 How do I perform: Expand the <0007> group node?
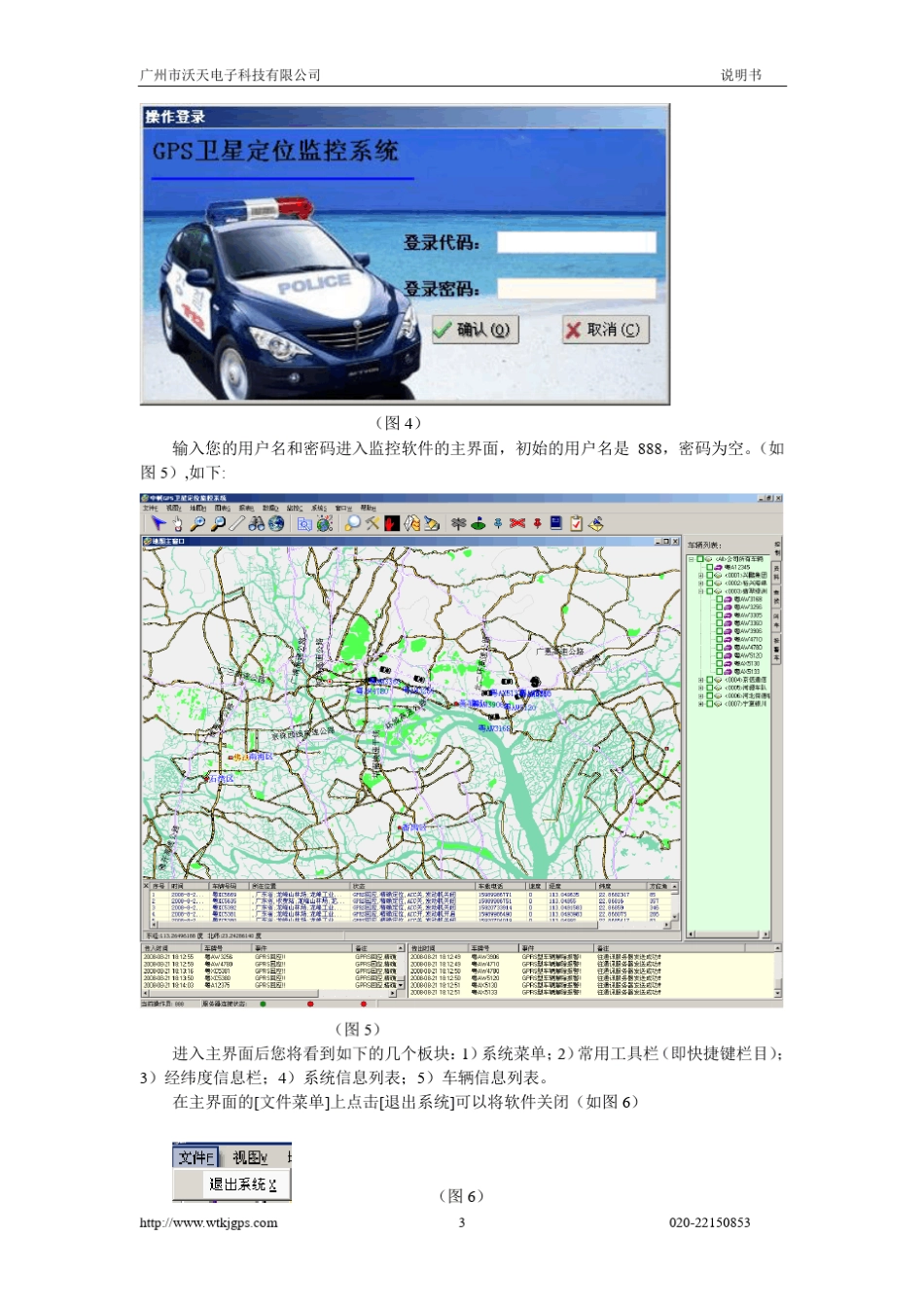pos(700,704)
